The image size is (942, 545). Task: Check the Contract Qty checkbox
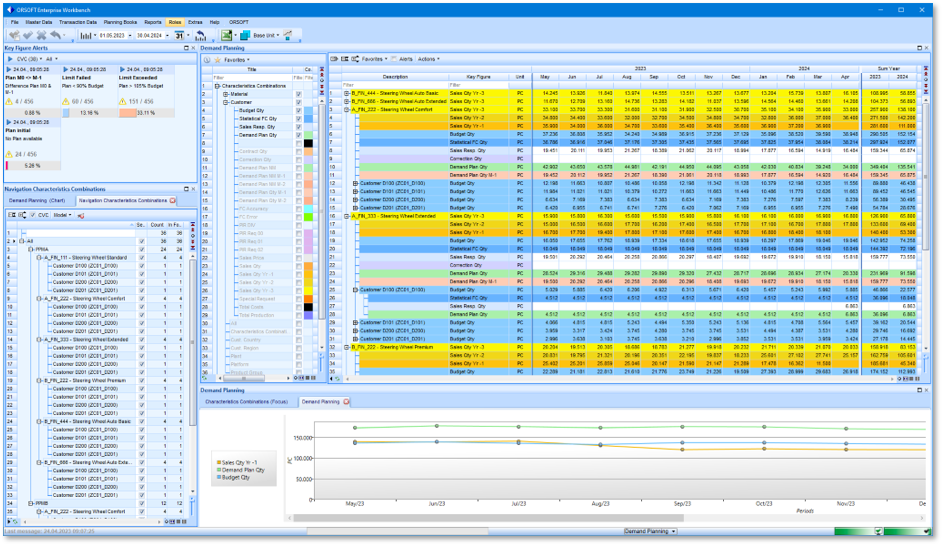point(299,151)
